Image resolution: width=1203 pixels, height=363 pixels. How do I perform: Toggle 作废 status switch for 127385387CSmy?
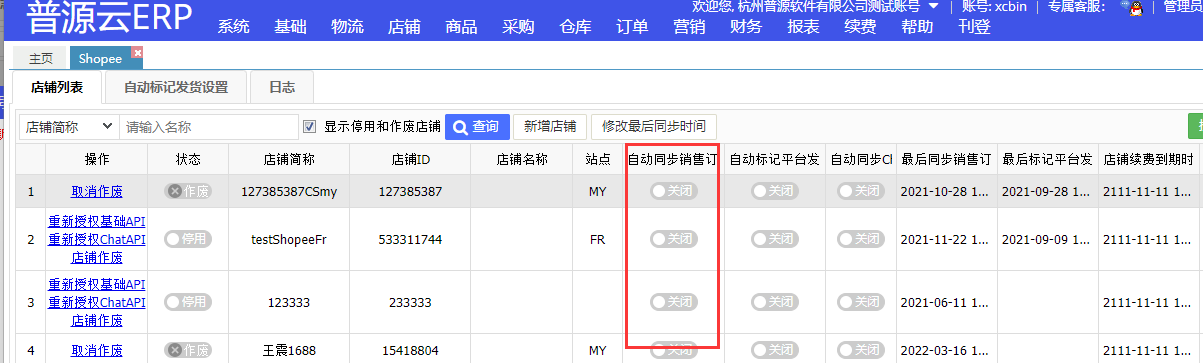pyautogui.click(x=189, y=190)
